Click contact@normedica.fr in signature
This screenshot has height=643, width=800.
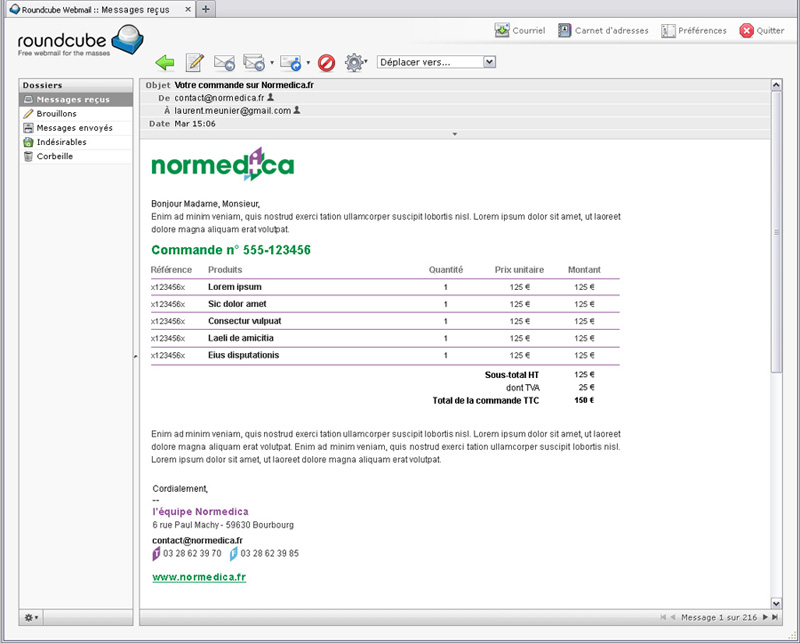click(197, 540)
